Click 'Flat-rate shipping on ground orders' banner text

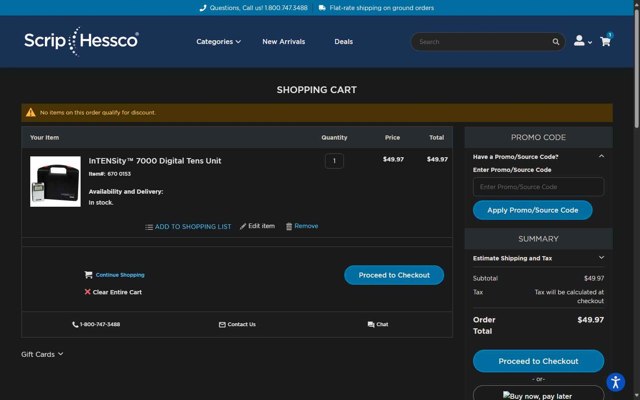[382, 8]
